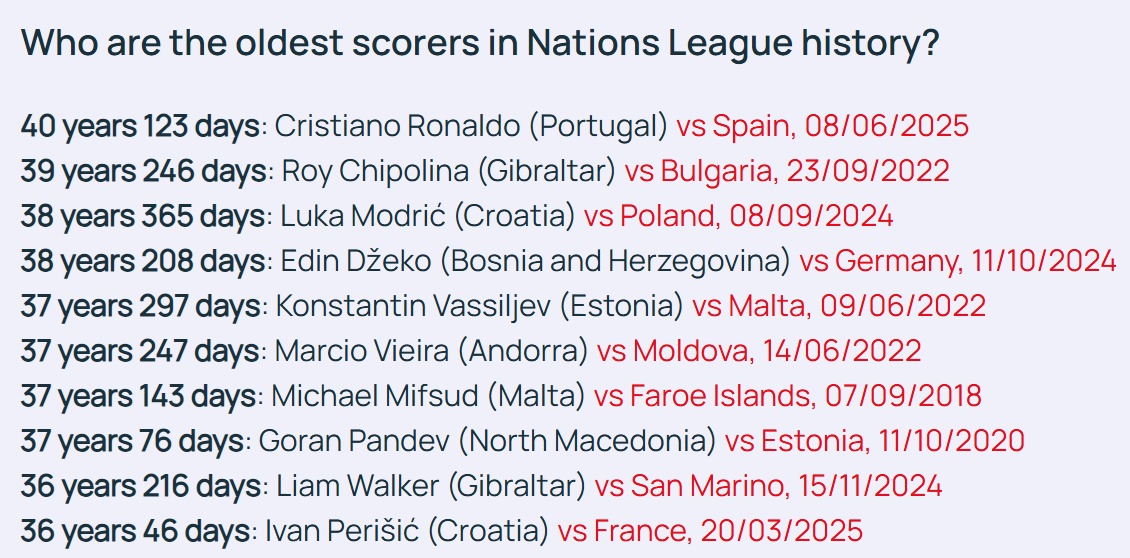
Task: Click the name Konstantin Vassiljev (Estonia)
Action: click(479, 306)
